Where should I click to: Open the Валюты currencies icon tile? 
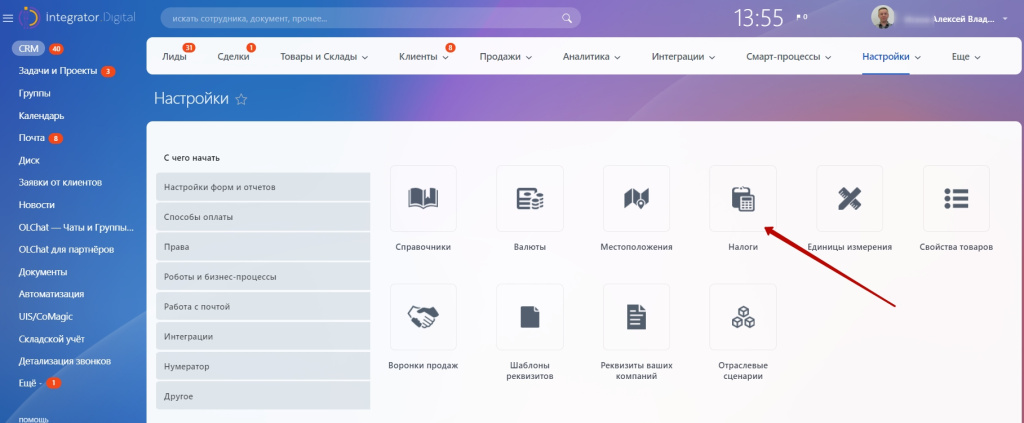[529, 199]
